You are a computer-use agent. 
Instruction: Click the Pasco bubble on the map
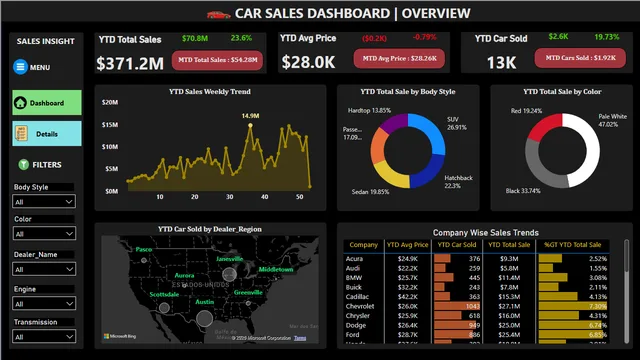click(144, 260)
